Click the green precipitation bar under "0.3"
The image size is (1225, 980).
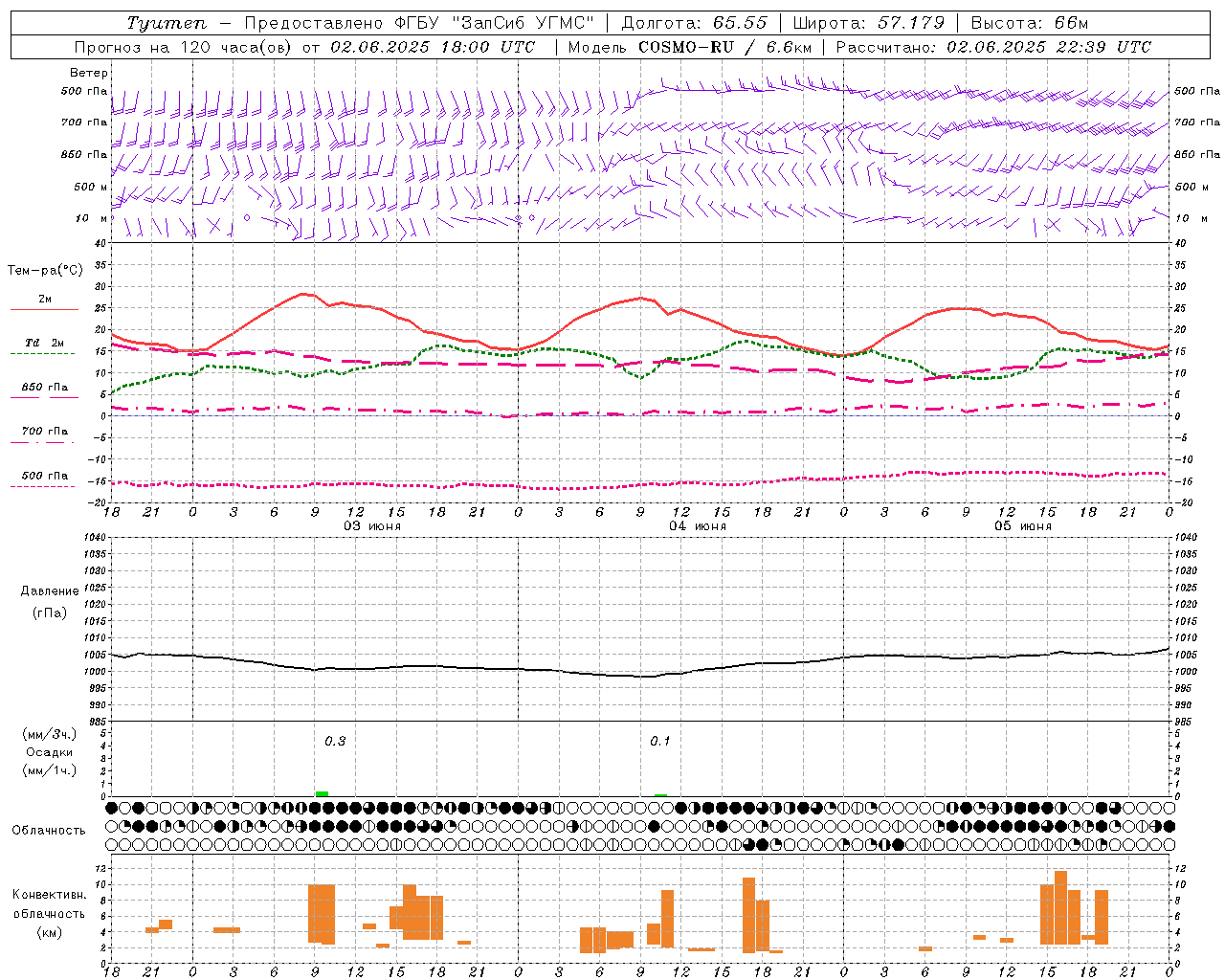(x=323, y=793)
